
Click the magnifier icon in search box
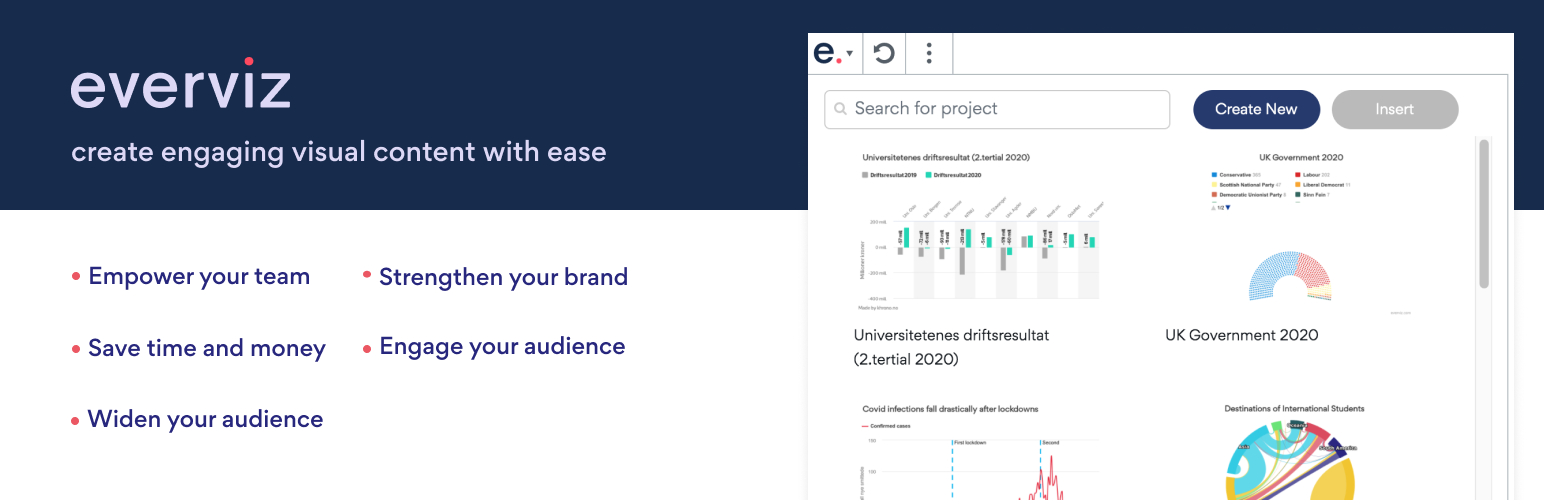click(840, 109)
